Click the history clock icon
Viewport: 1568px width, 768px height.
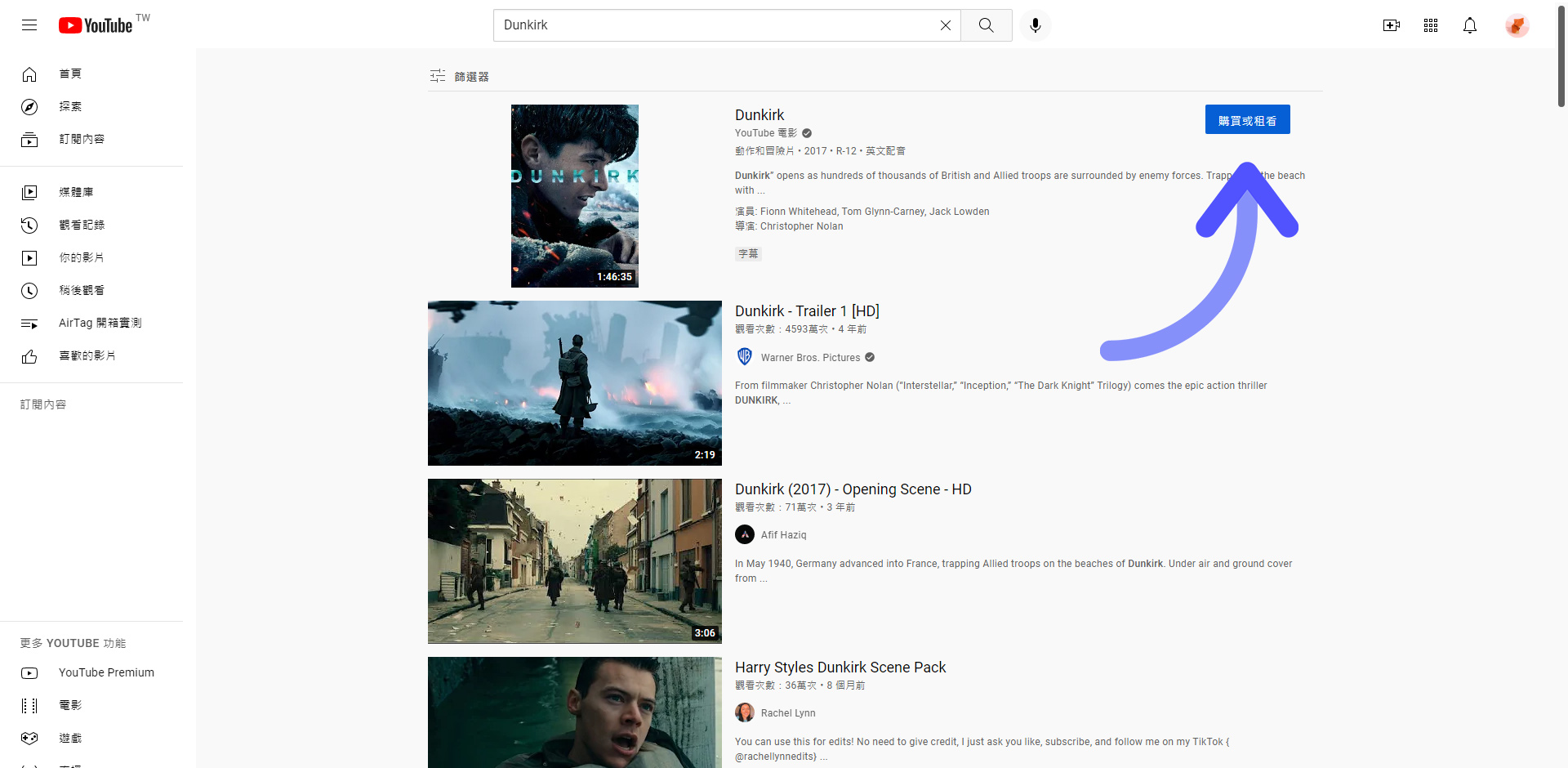(x=29, y=225)
